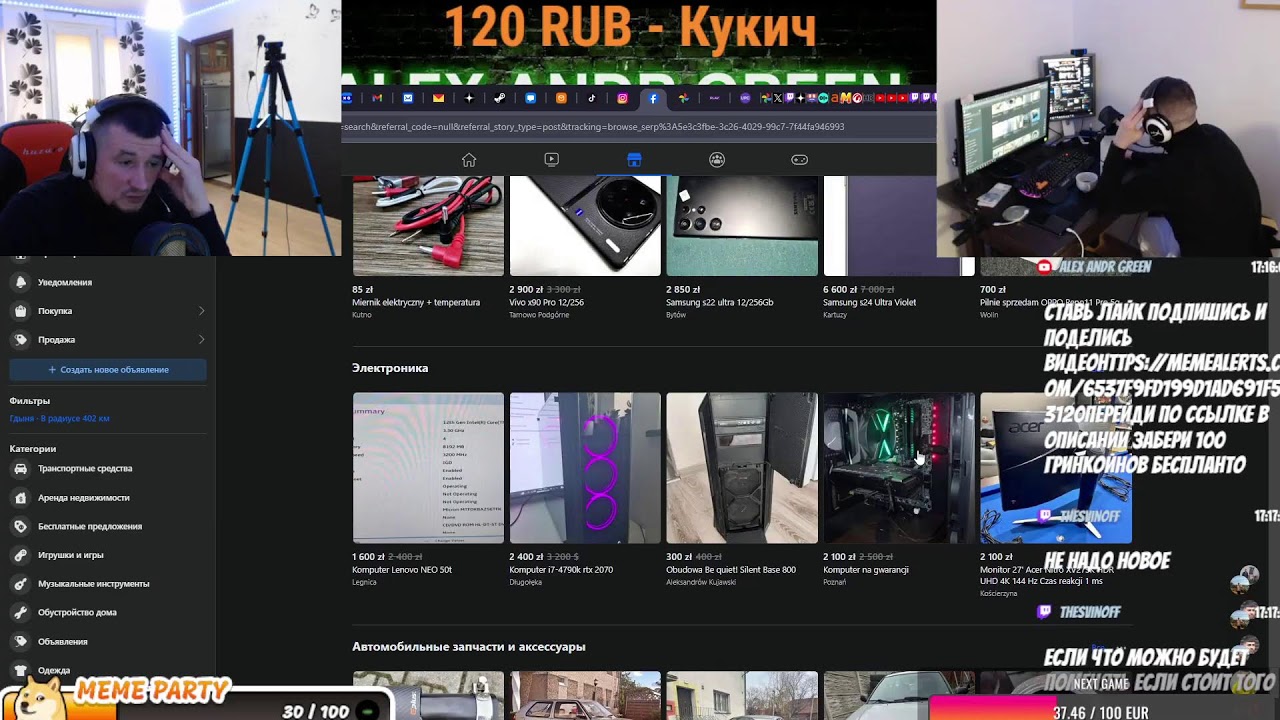This screenshot has width=1280, height=720.
Task: Click the Транспортные средства car icon
Action: pyautogui.click(x=21, y=468)
